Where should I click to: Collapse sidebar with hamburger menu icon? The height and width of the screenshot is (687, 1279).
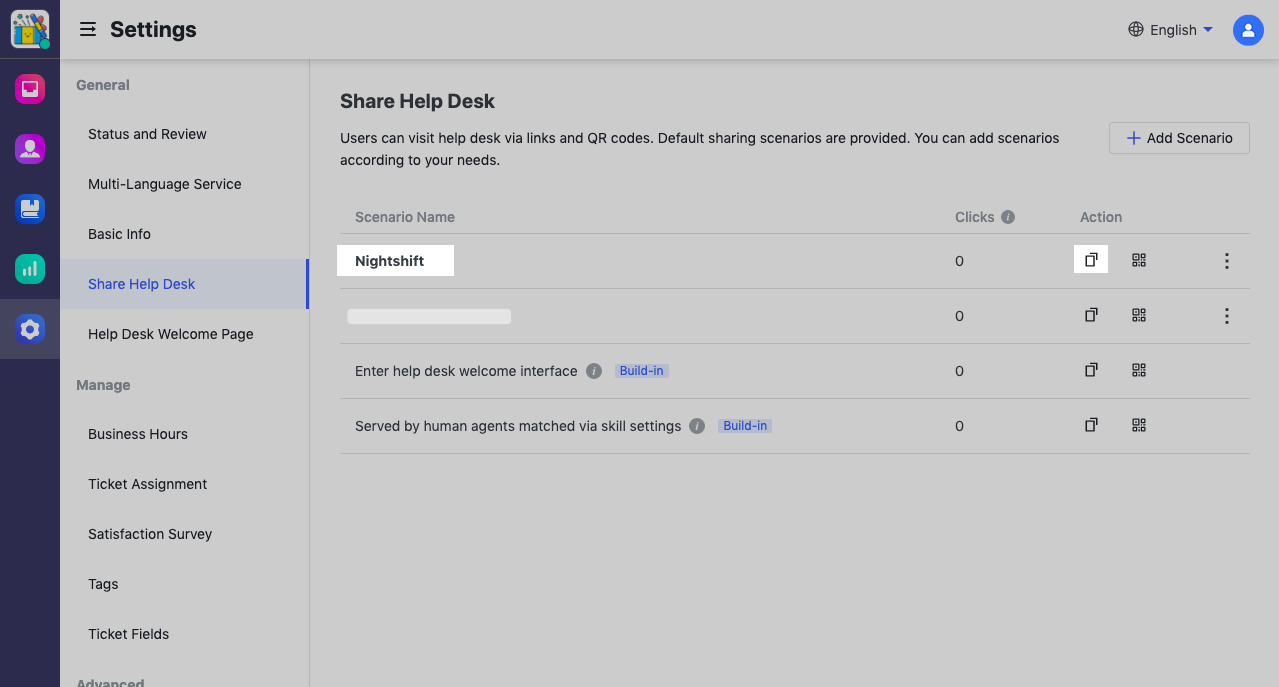(x=88, y=30)
